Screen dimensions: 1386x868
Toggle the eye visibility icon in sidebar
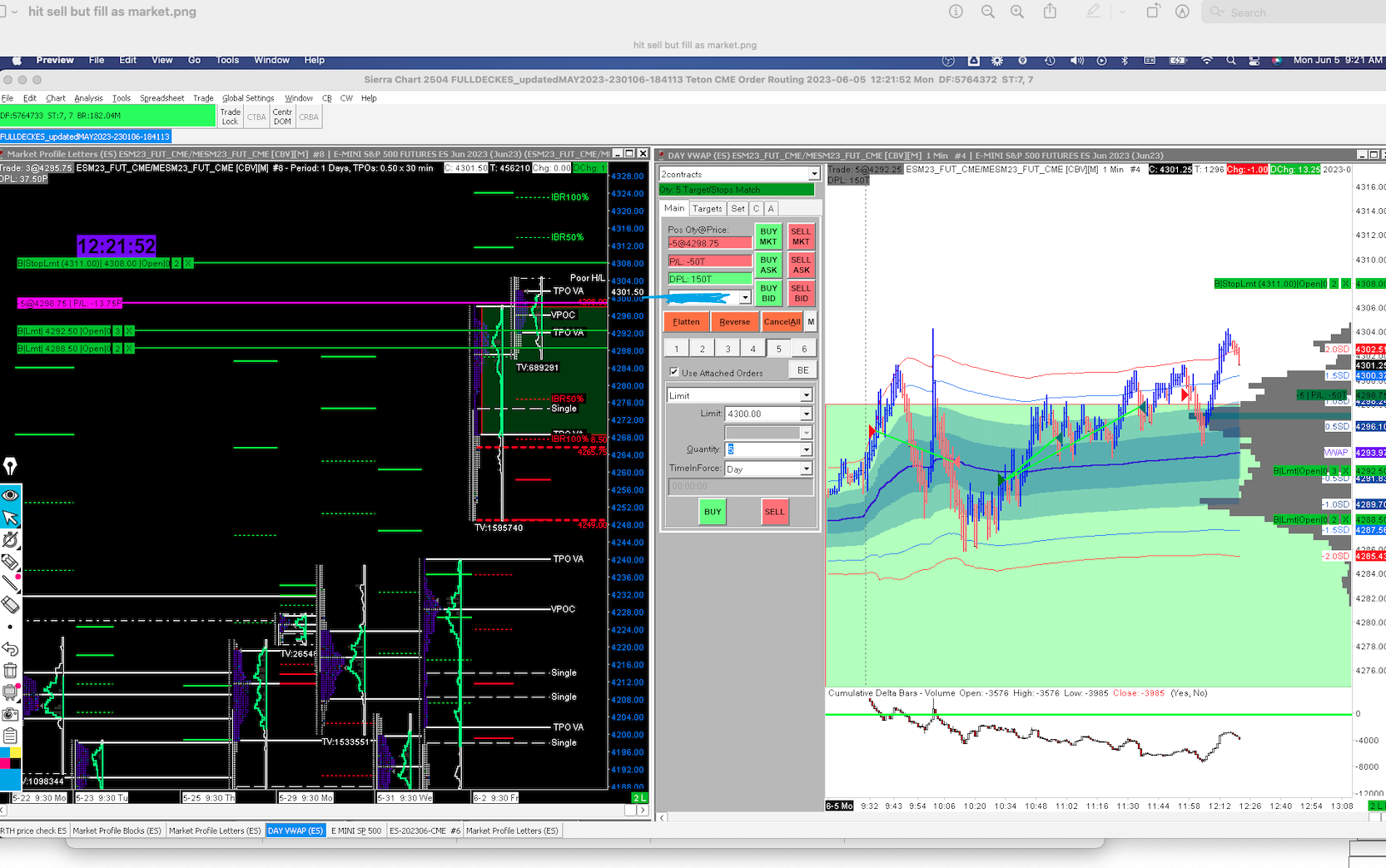10,495
